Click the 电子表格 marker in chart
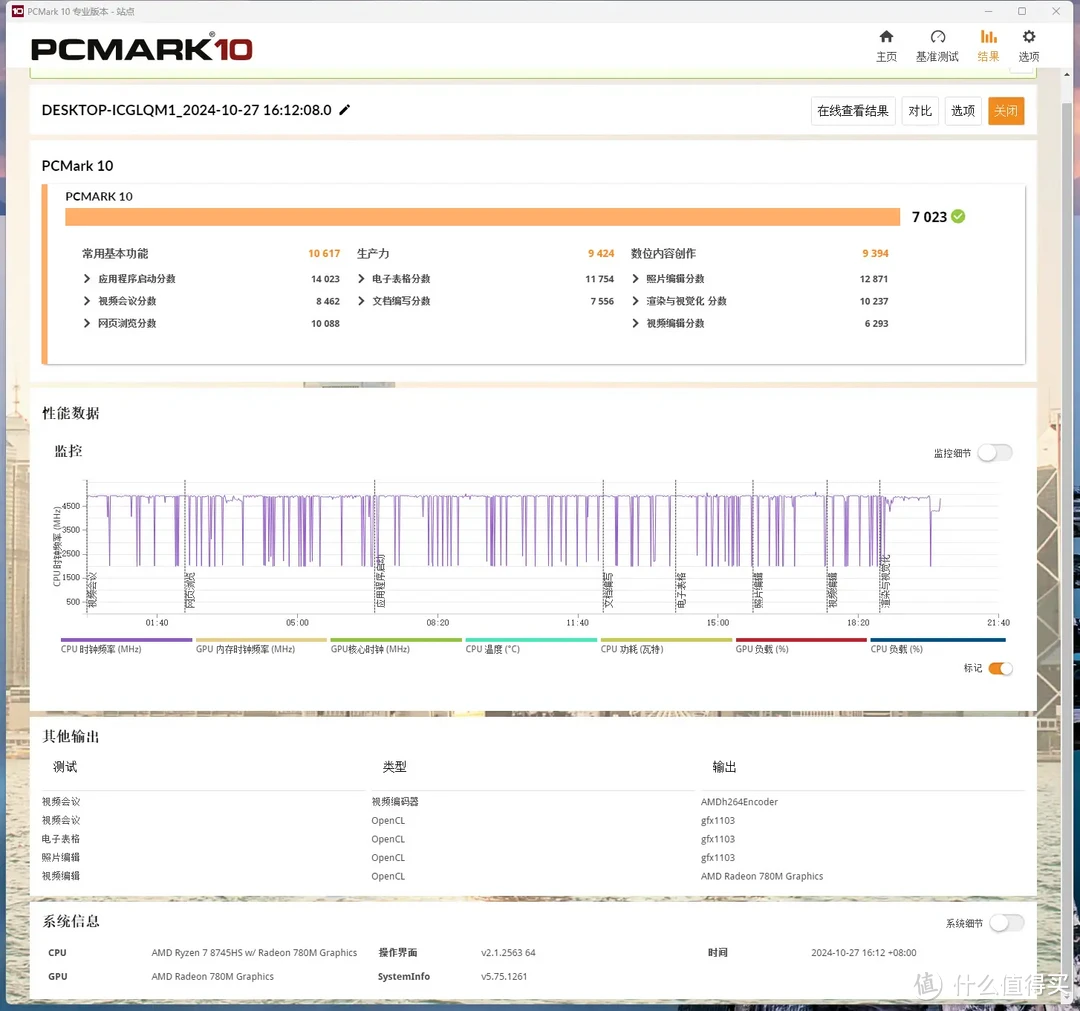1080x1011 pixels. click(681, 590)
